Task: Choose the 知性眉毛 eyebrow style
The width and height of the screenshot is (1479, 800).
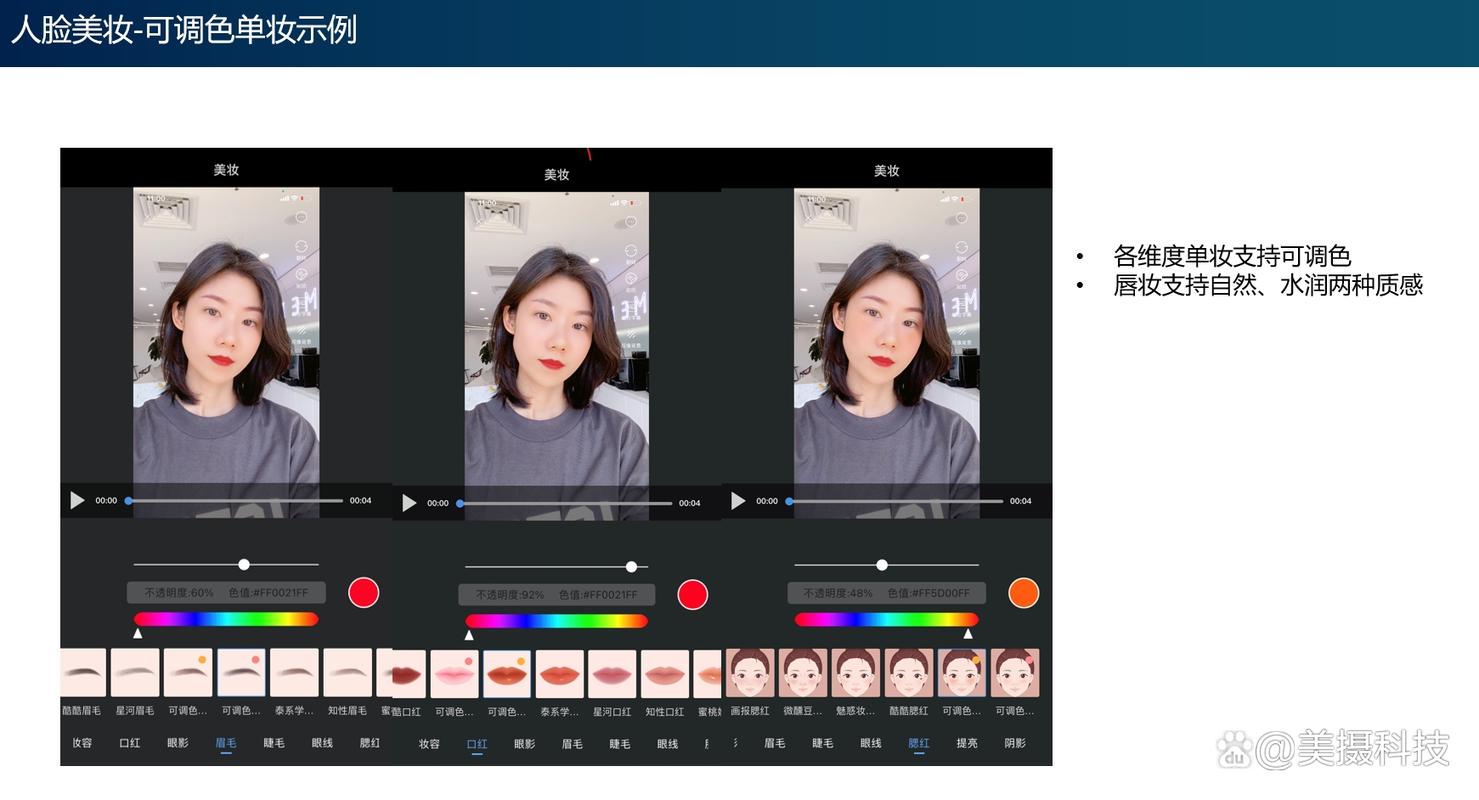Action: coord(347,672)
